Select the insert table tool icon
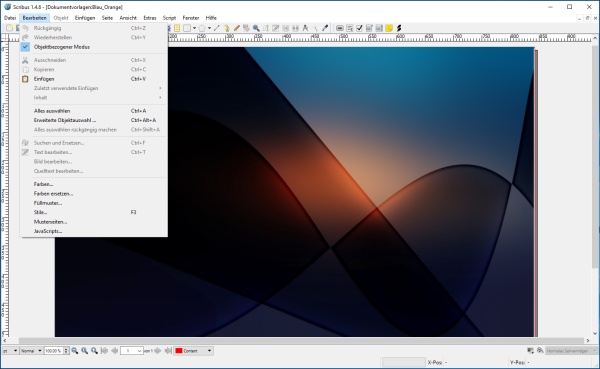The width and height of the screenshot is (600, 369). click(177, 28)
